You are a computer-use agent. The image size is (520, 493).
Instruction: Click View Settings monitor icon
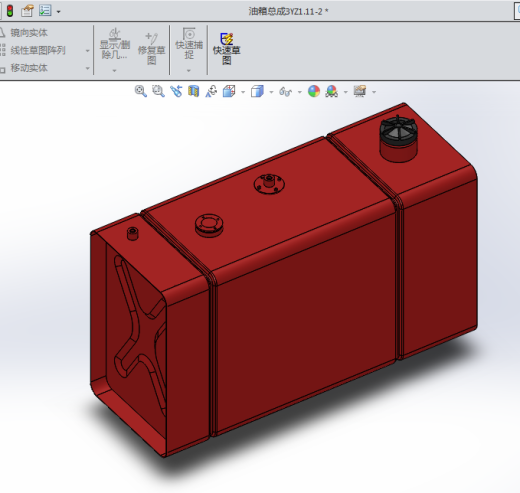360,91
